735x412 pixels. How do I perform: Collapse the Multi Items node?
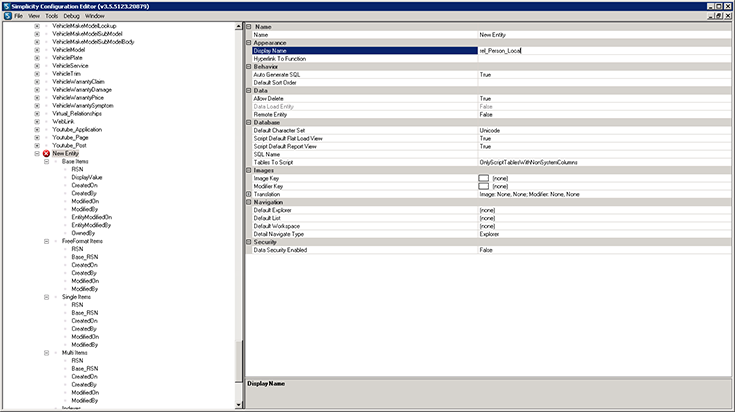46,353
